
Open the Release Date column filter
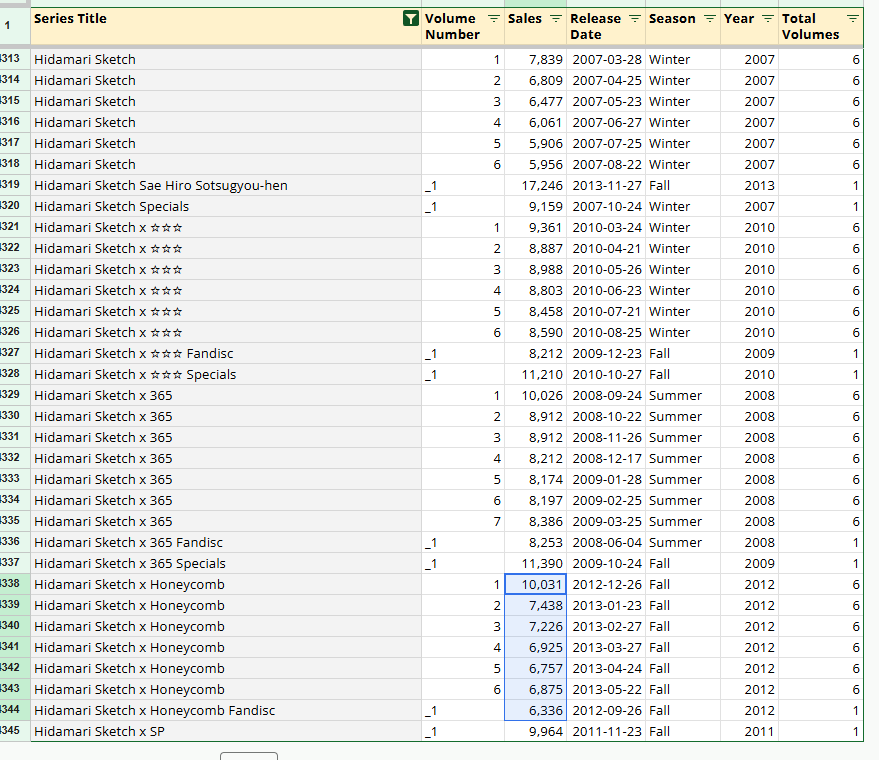tap(635, 19)
